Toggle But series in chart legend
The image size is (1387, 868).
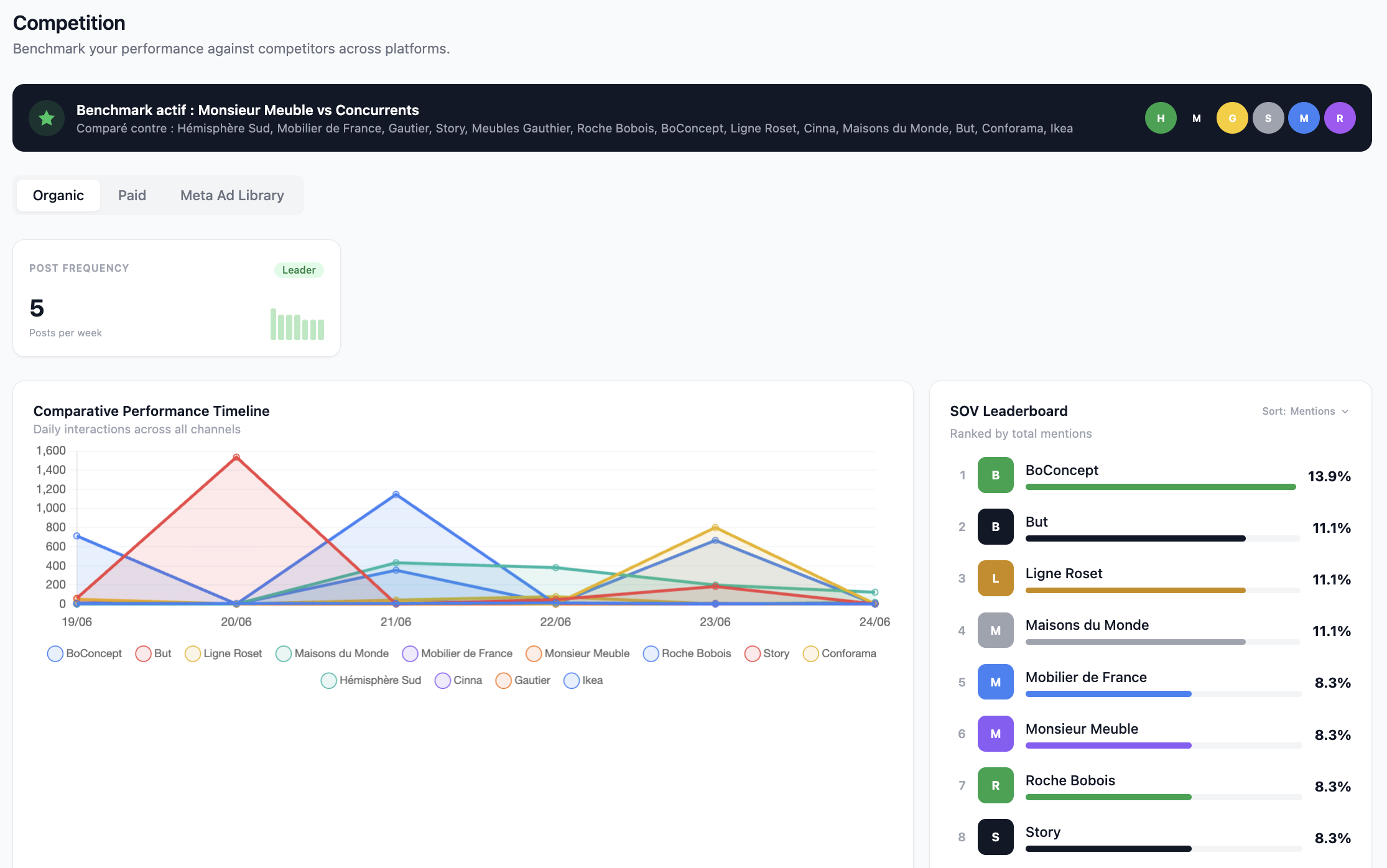click(x=154, y=653)
